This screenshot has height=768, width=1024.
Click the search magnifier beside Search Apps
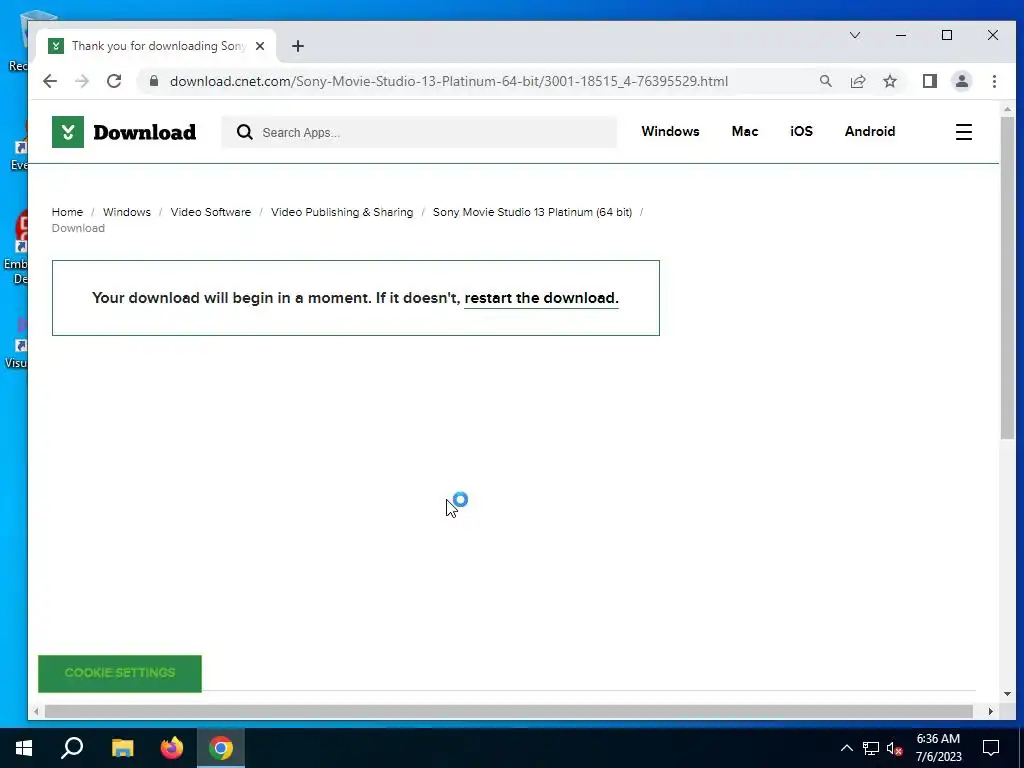[x=245, y=133]
